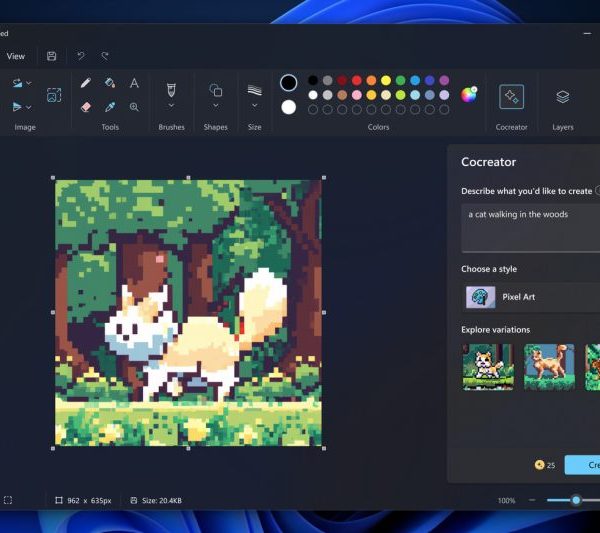Click the zoom out minus button

(x=532, y=500)
